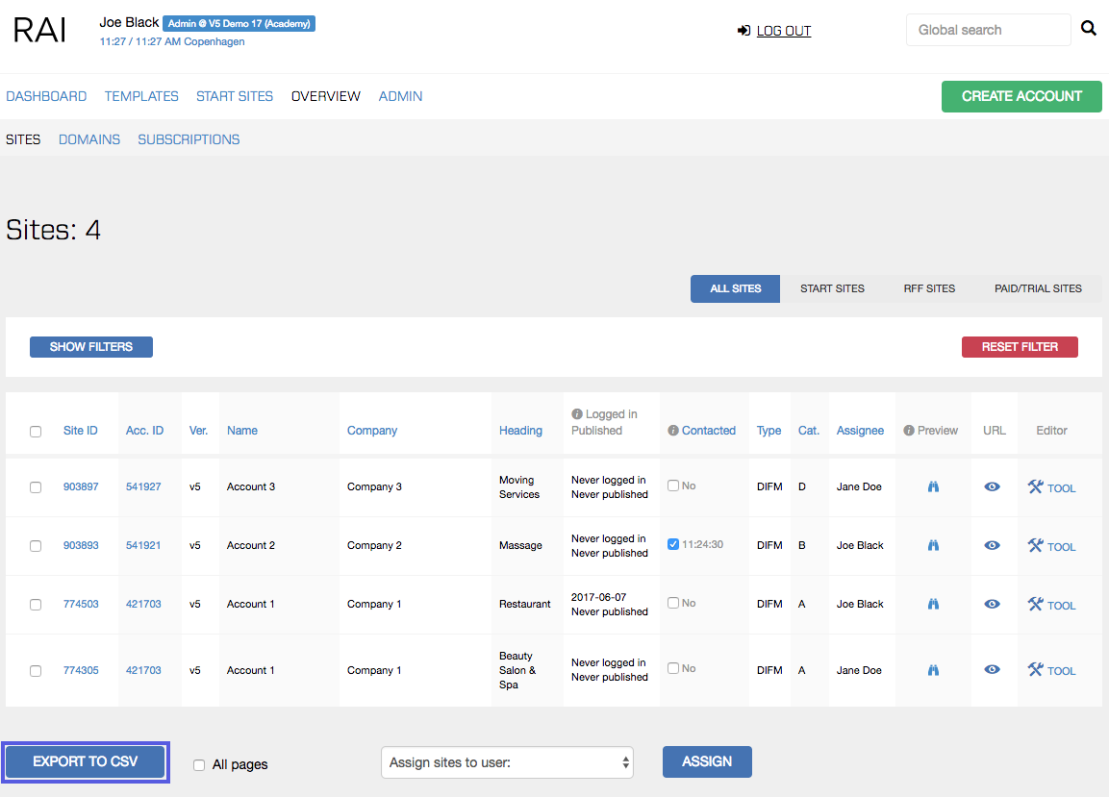This screenshot has height=797, width=1109.
Task: Go to DASHBOARD menu
Action: (47, 96)
